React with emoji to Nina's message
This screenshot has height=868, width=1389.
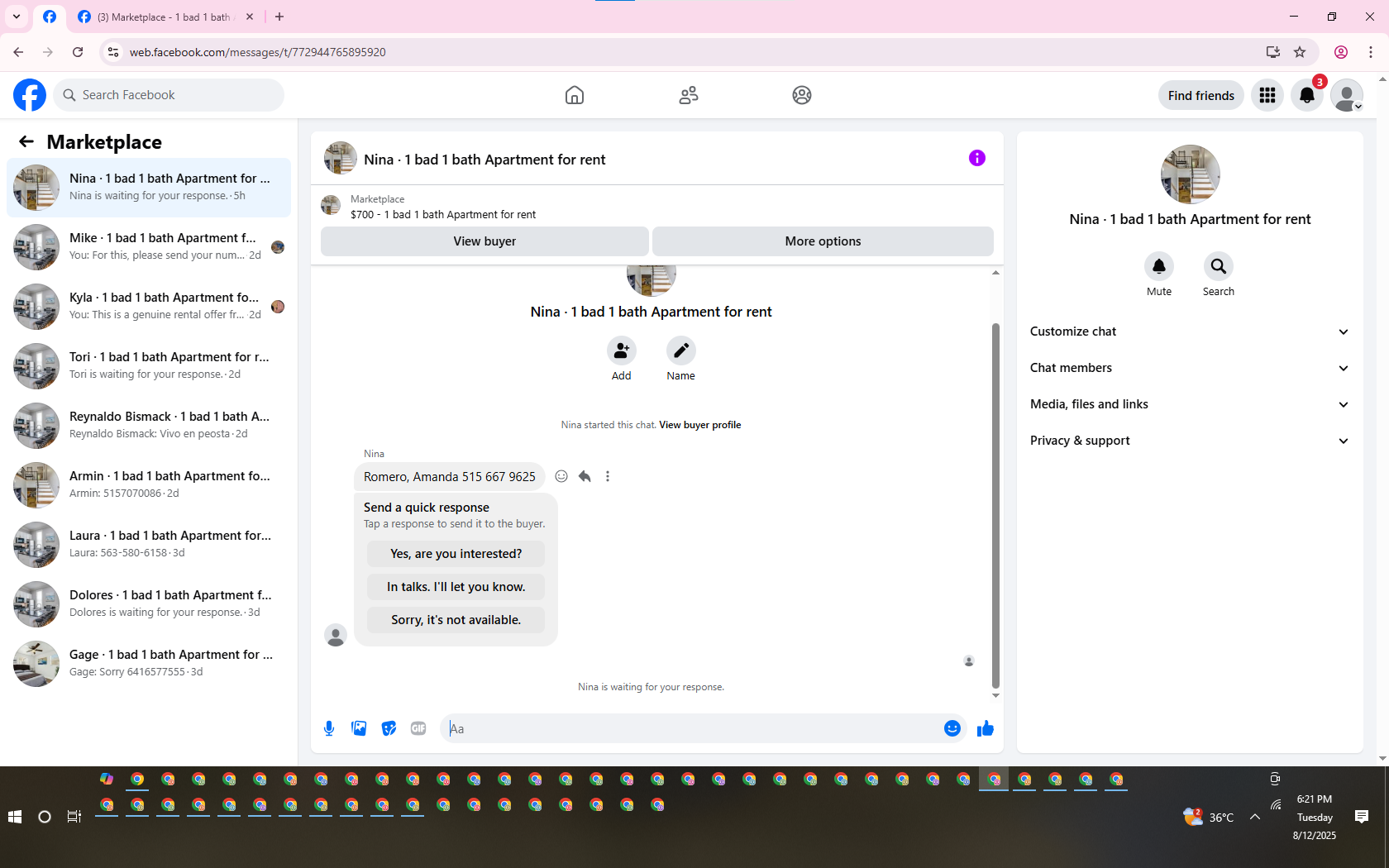point(561,476)
